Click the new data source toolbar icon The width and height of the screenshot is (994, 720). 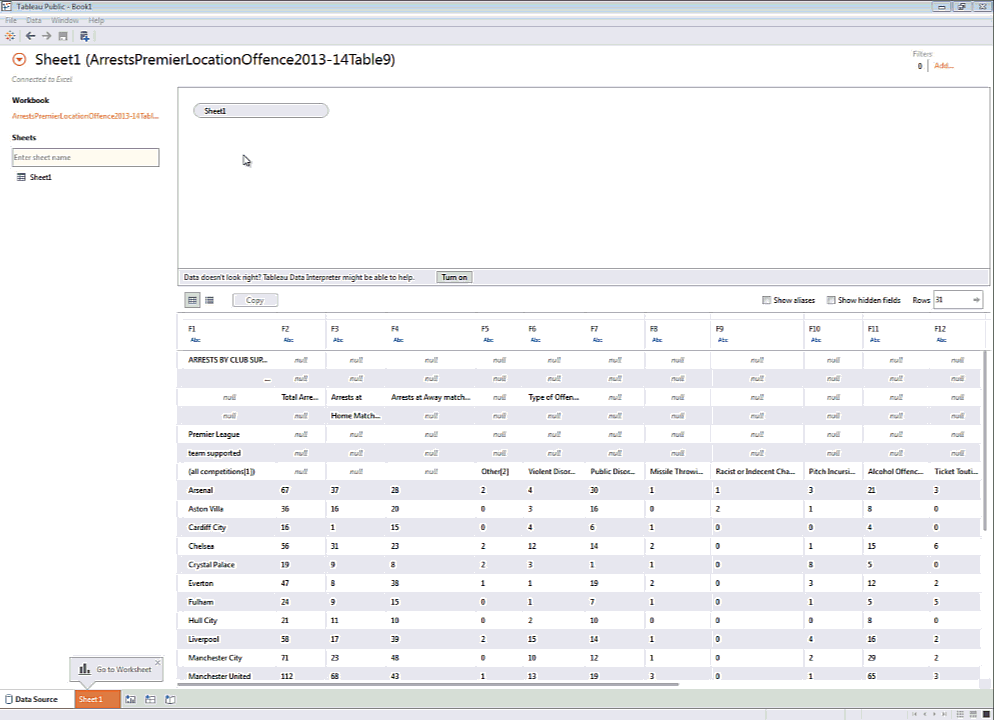pos(84,36)
